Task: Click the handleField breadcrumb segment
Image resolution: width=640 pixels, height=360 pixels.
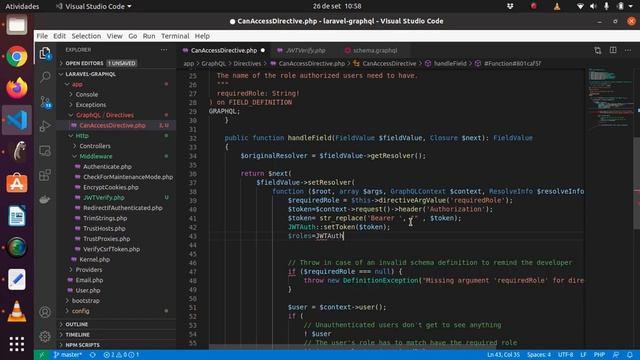Action: tap(446, 63)
